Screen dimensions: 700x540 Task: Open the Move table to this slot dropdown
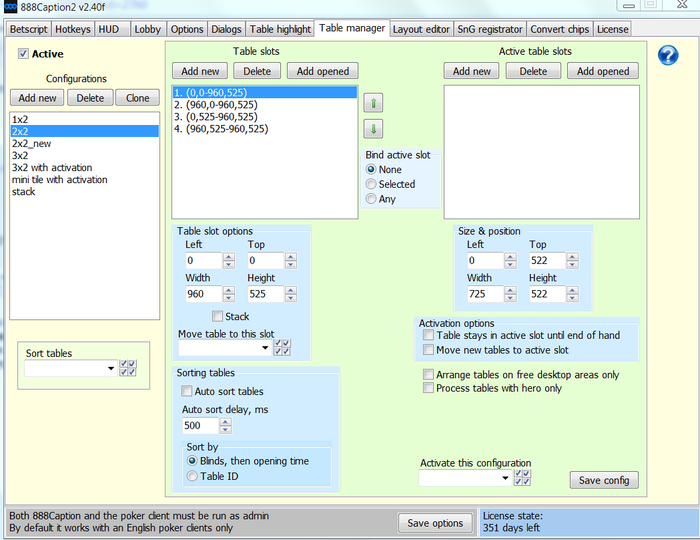pos(265,348)
